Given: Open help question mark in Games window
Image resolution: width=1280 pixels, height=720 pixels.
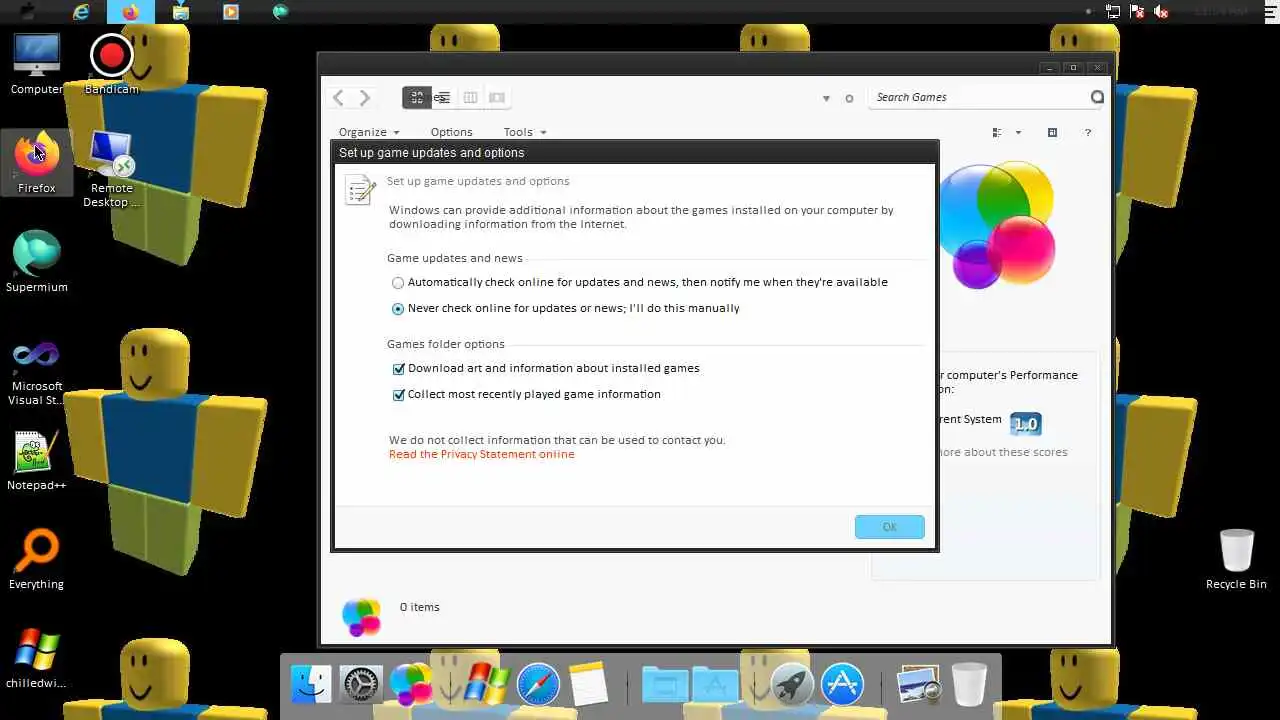Looking at the screenshot, I should [x=1087, y=132].
